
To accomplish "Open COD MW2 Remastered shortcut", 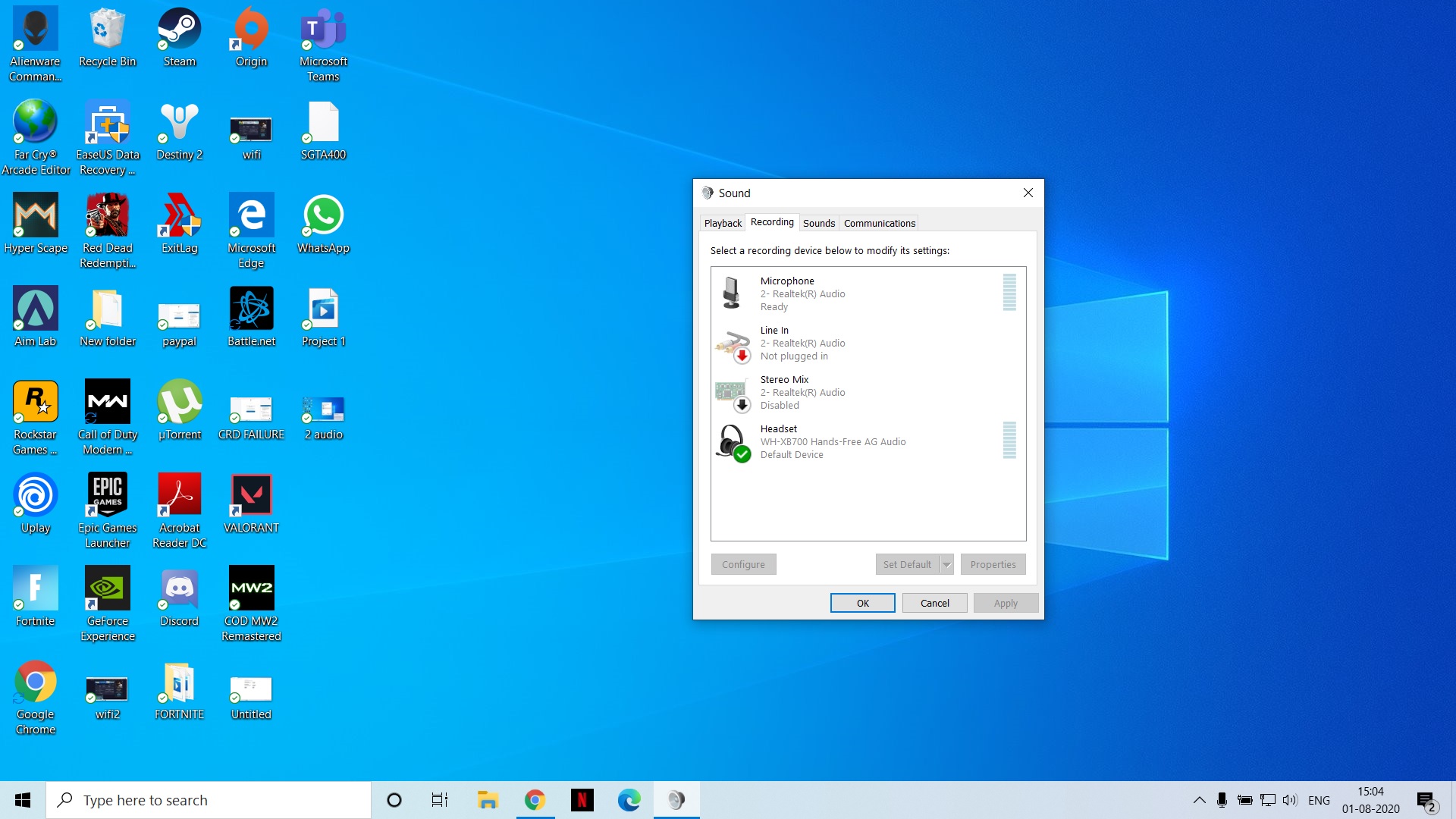I will click(251, 604).
